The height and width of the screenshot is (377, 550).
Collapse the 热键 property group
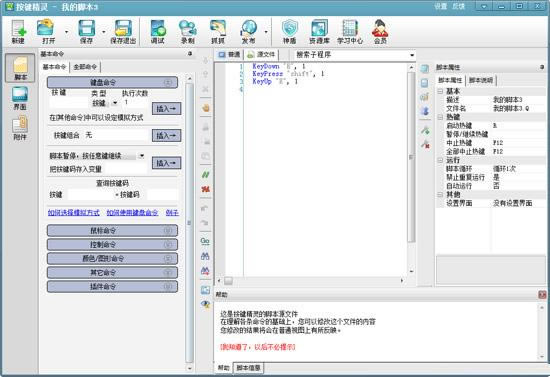[x=440, y=117]
